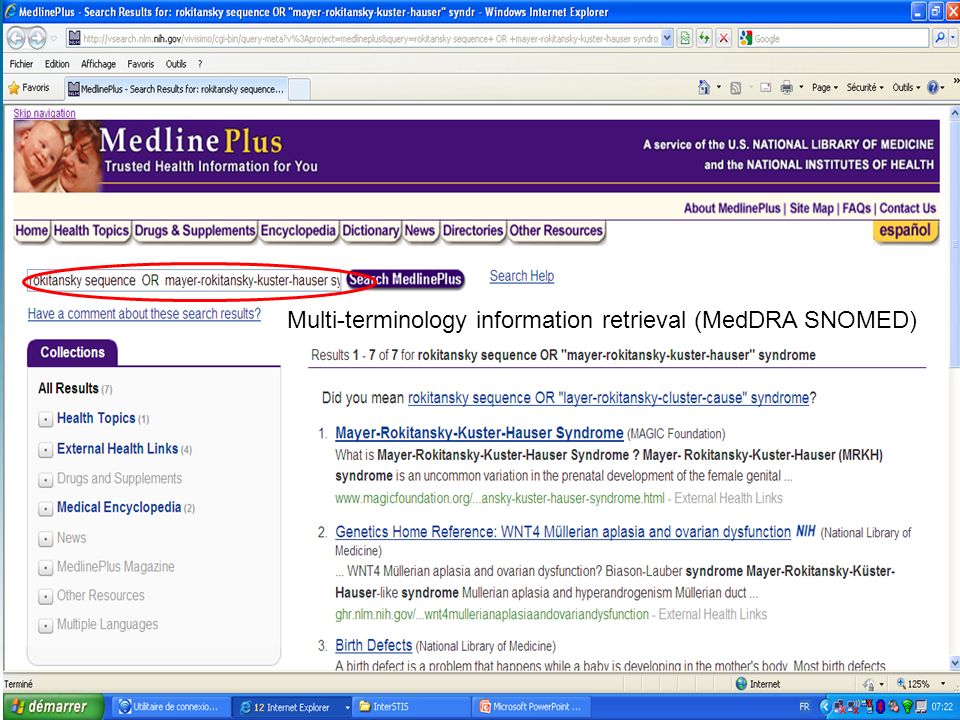Toggle the News collection box
The height and width of the screenshot is (720, 960).
pos(45,539)
